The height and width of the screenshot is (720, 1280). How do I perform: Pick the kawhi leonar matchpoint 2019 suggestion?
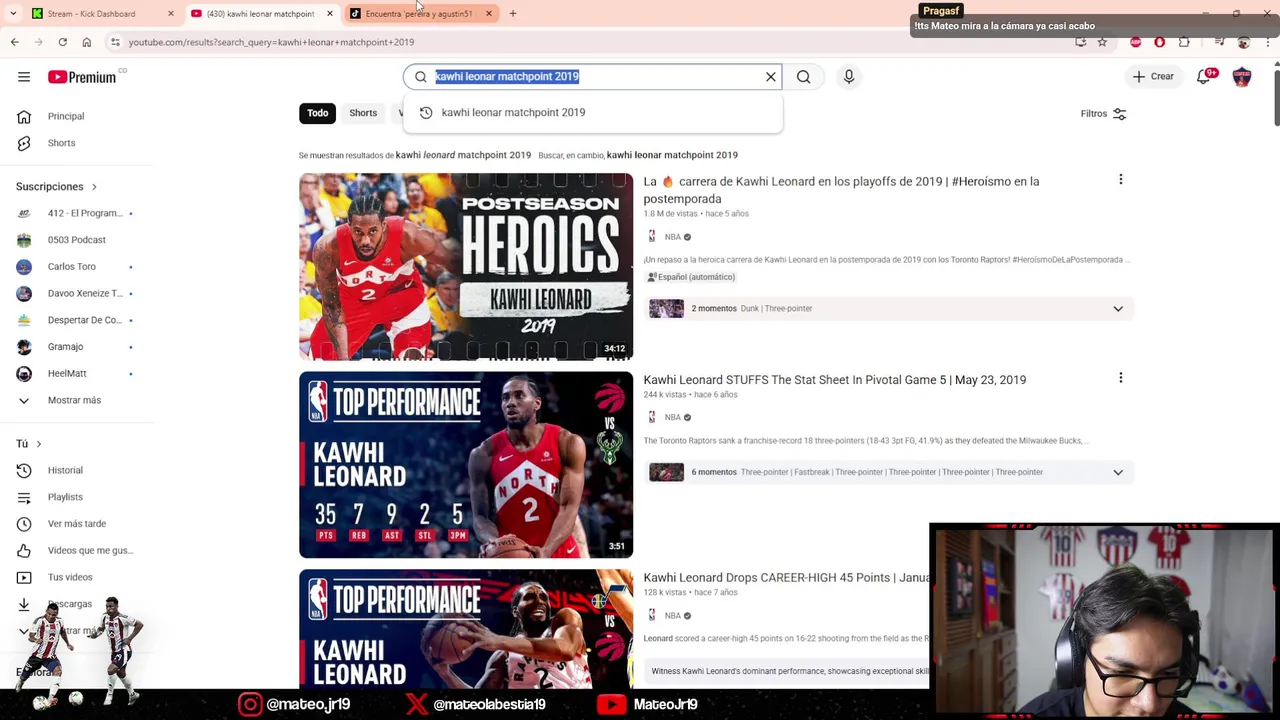coord(593,113)
